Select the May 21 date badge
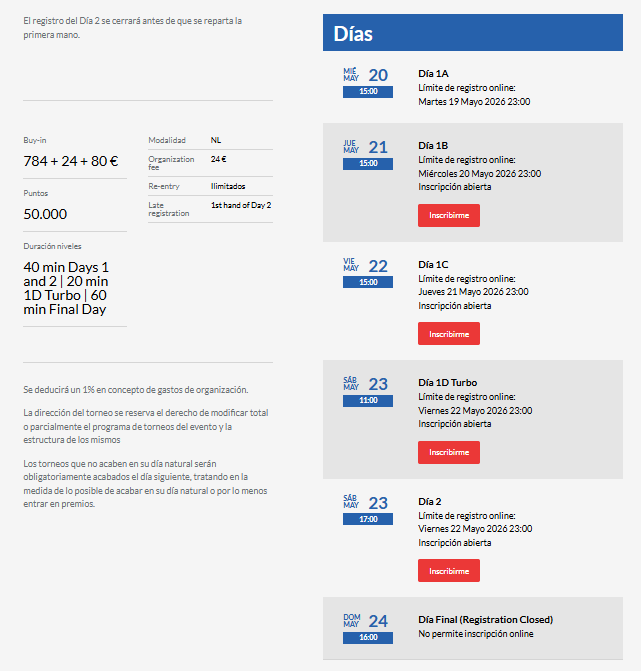 [368, 154]
